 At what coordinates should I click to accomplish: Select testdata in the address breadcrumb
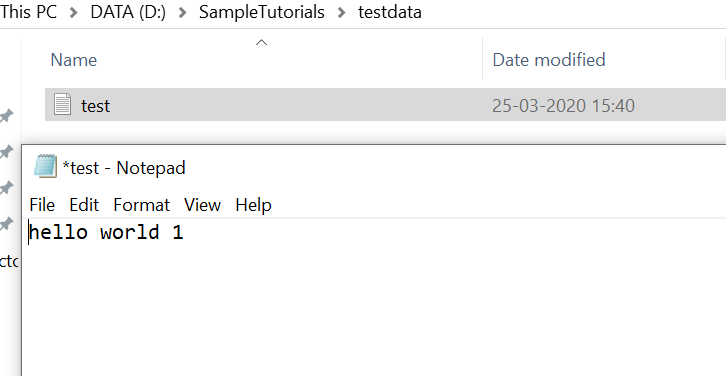(390, 12)
